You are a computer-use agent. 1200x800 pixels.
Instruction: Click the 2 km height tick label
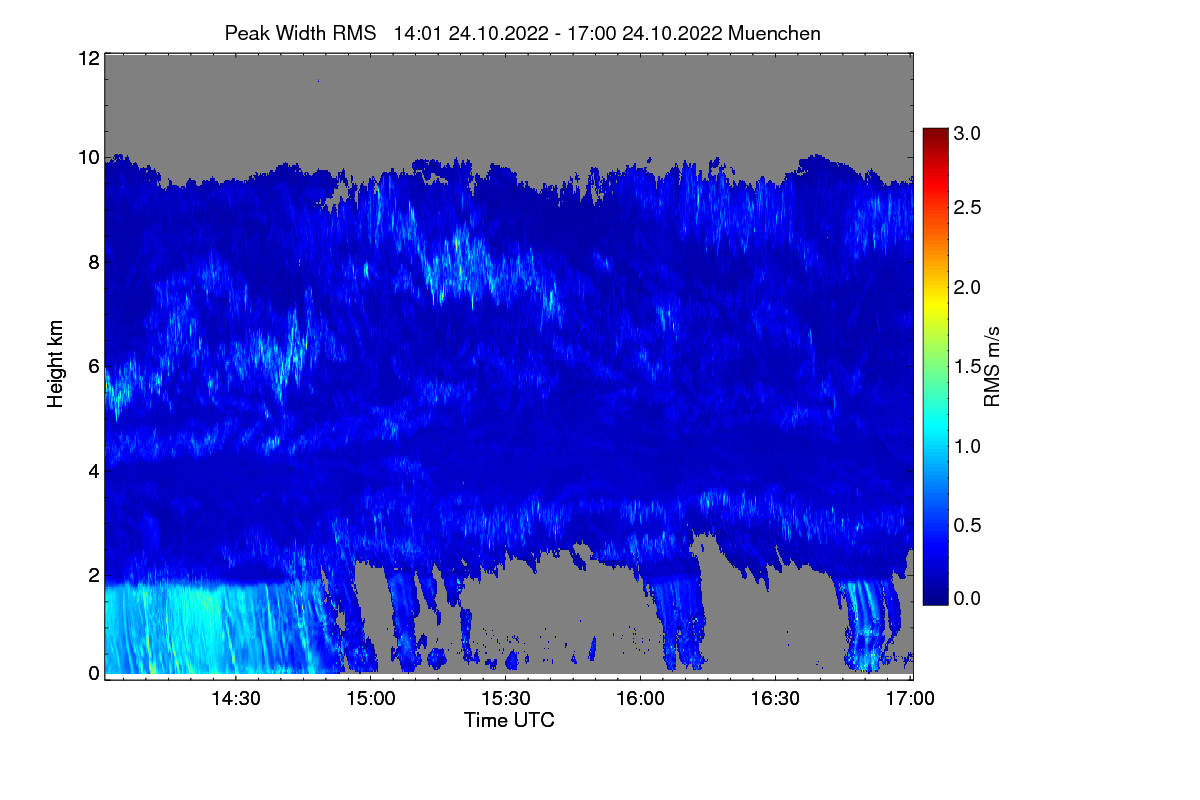tap(93, 574)
